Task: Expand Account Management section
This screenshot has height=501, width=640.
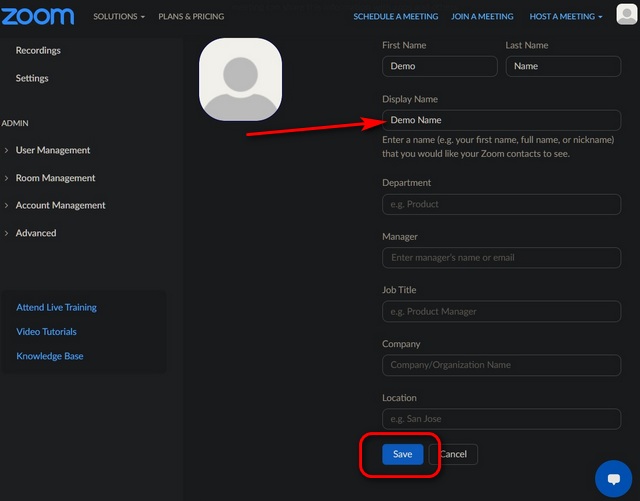Action: pyautogui.click(x=60, y=205)
